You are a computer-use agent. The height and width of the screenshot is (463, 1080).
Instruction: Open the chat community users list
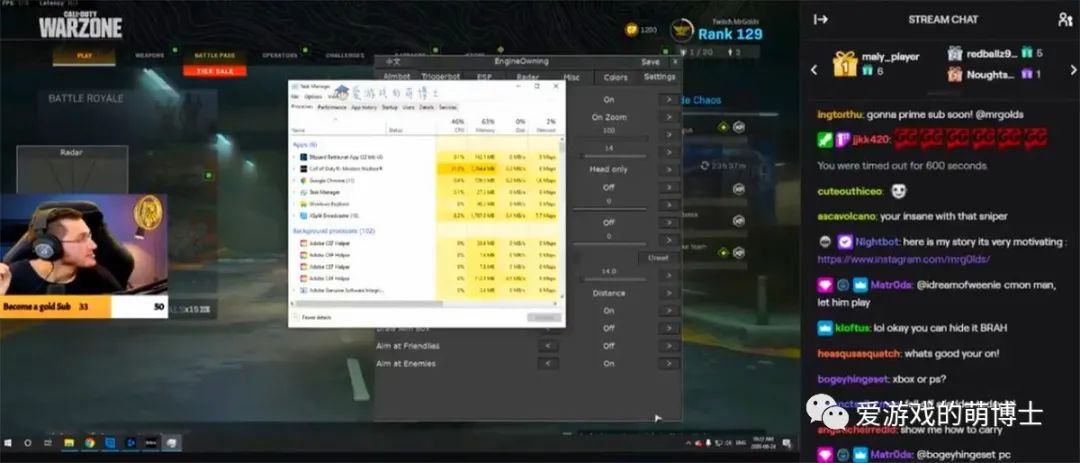[x=1065, y=19]
